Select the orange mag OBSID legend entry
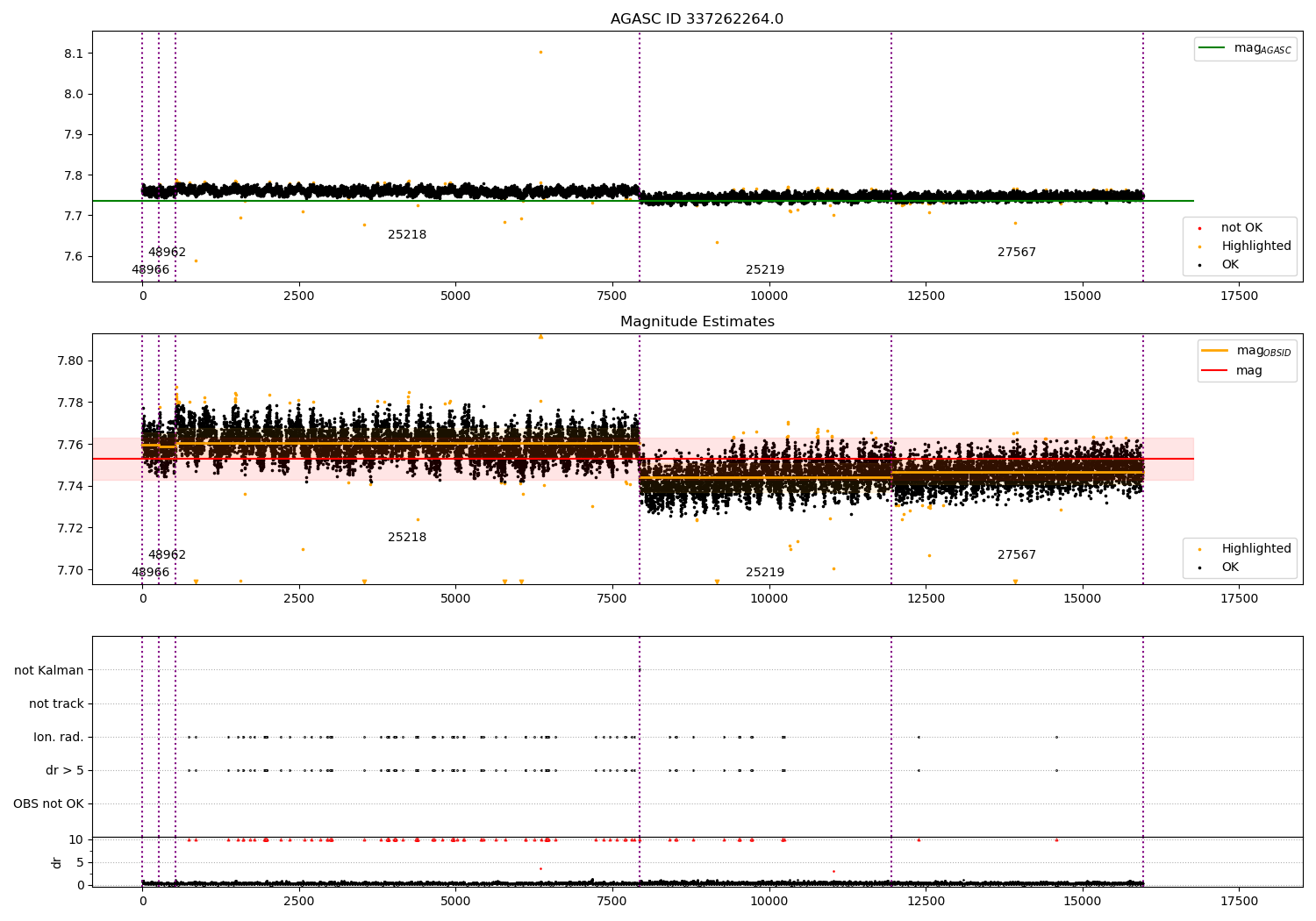1316x921 pixels. [x=1246, y=351]
